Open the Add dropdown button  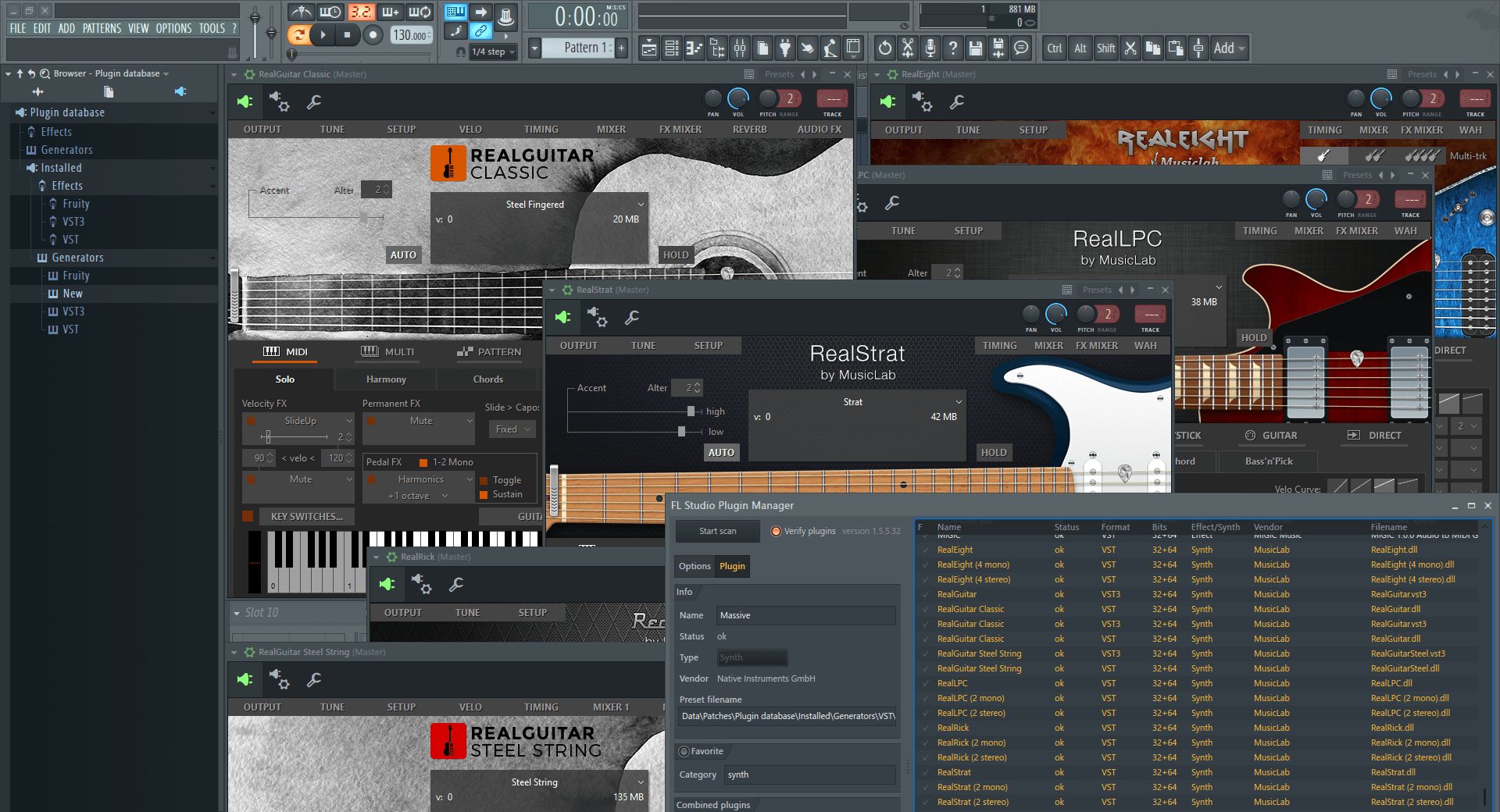pyautogui.click(x=1229, y=48)
